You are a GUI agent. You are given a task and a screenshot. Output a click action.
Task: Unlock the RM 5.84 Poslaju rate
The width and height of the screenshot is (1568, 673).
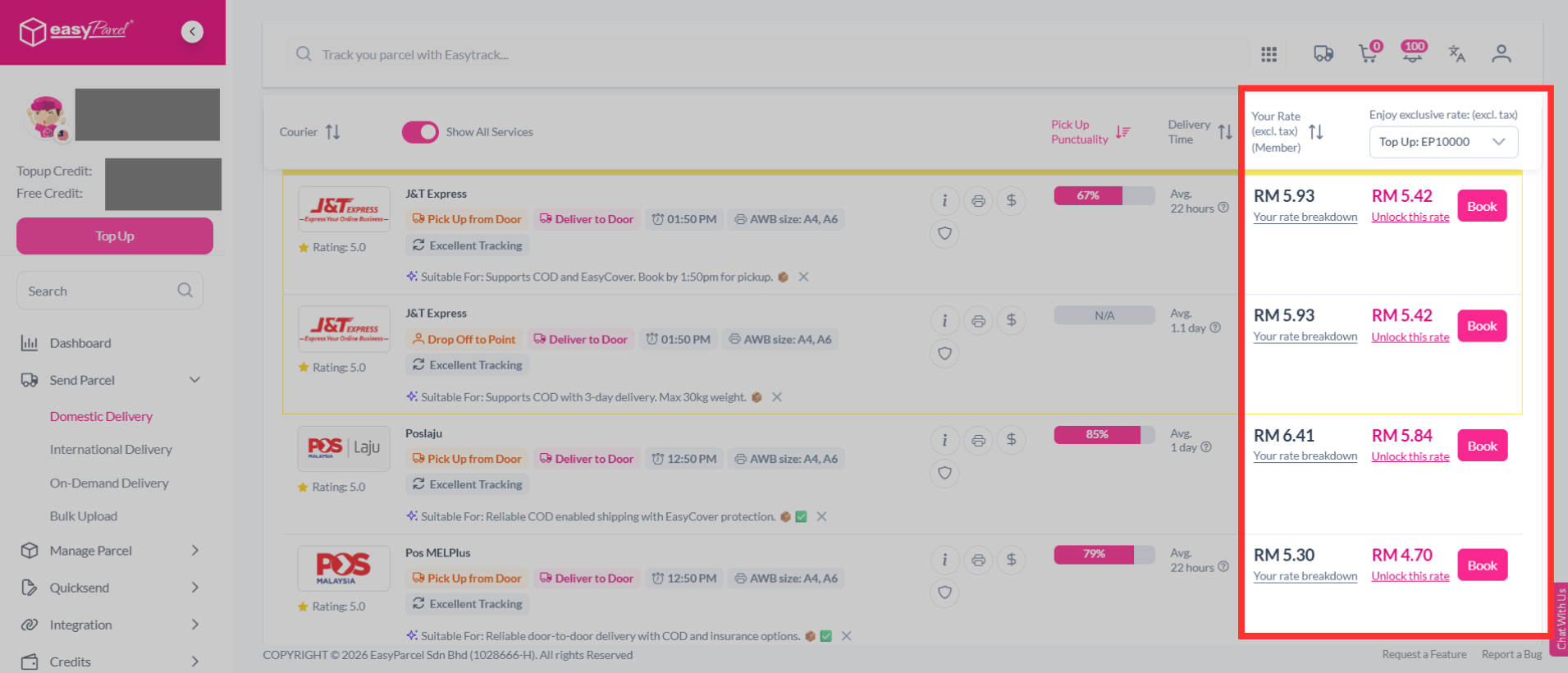(x=1410, y=457)
